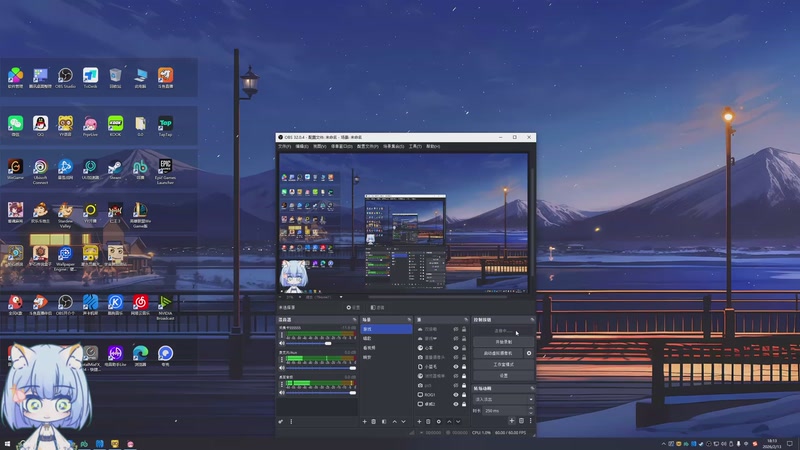Open advanced audio properties in mixer toolbar

[281, 421]
